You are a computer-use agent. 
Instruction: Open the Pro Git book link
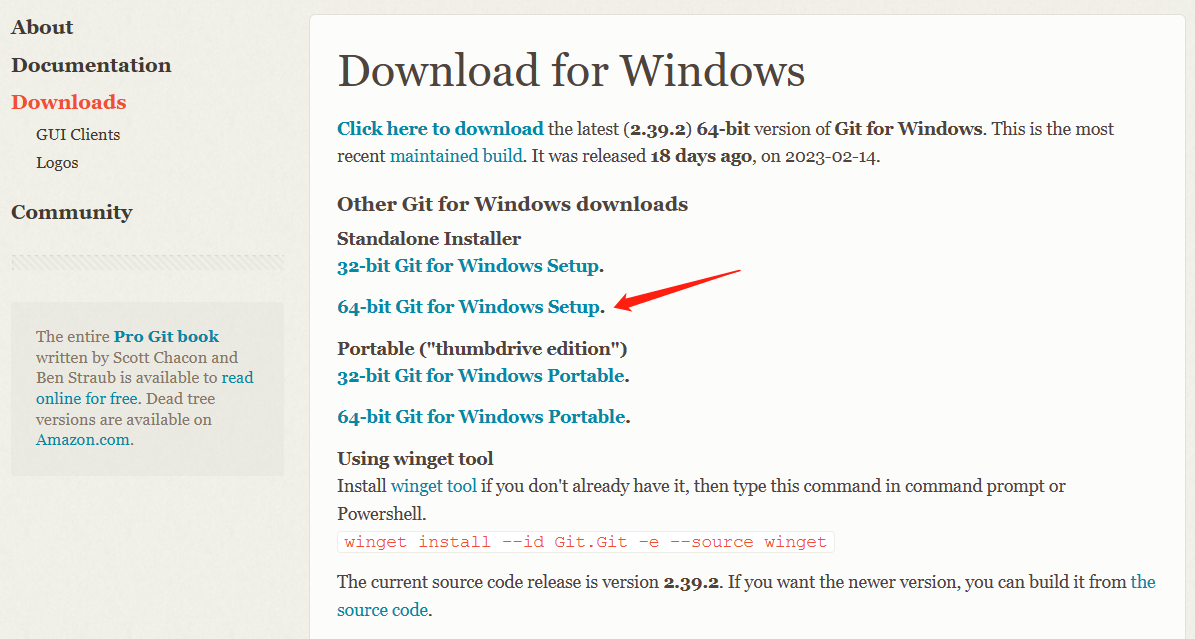click(166, 336)
